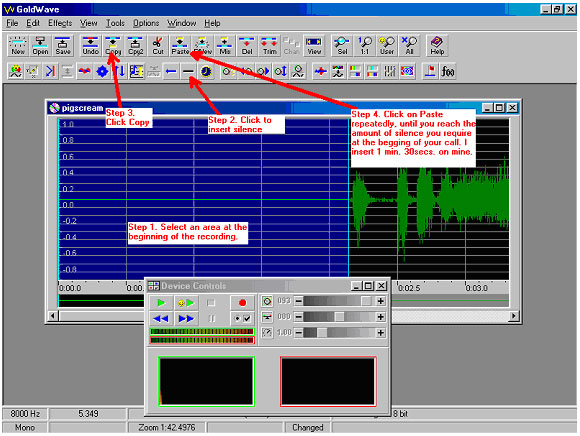Click the Time Warp clock icon
Image resolution: width=580 pixels, height=436 pixels.
[206, 71]
